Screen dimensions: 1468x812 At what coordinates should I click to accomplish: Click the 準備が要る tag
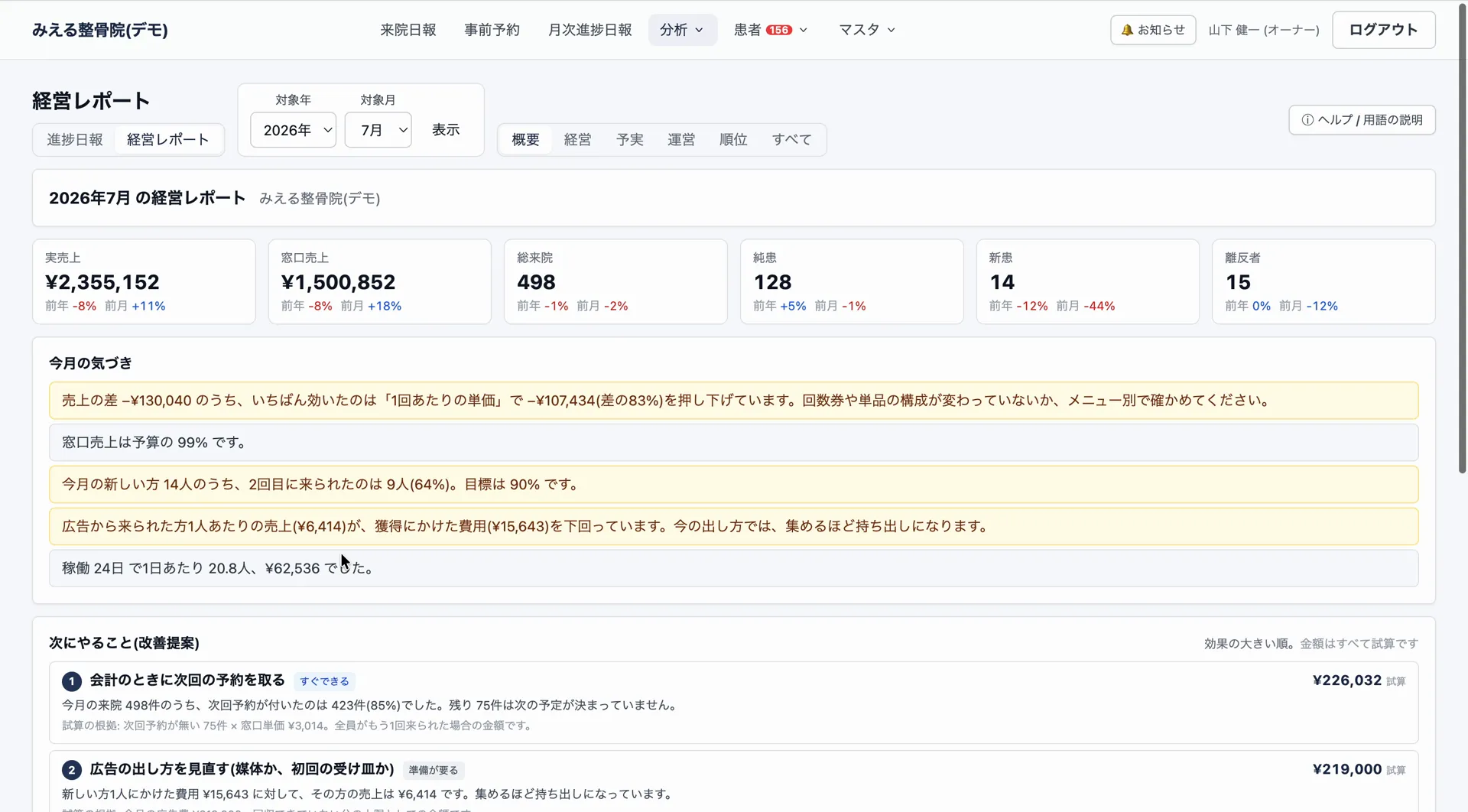point(434,770)
